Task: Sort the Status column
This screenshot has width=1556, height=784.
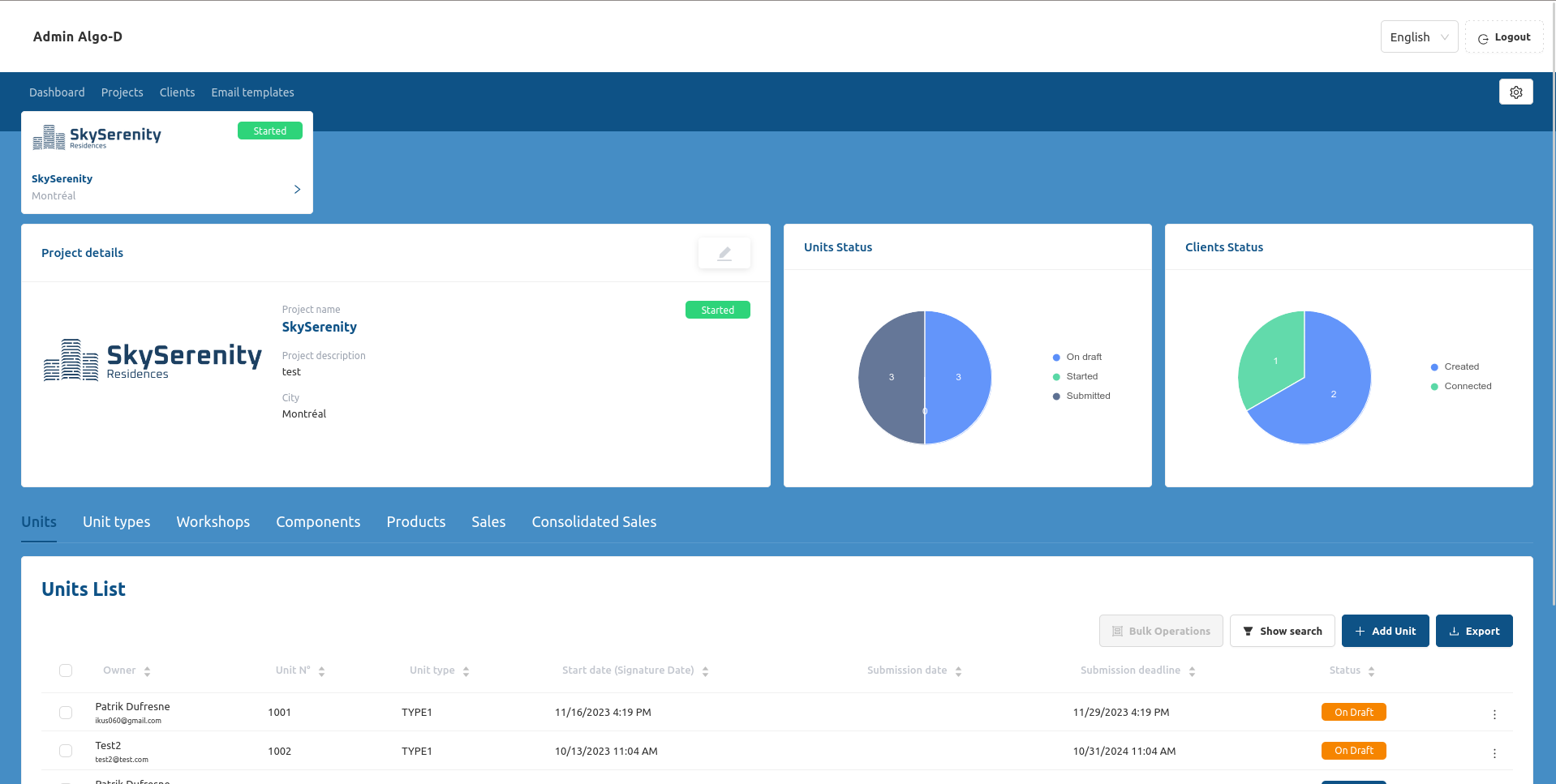Action: point(1371,671)
